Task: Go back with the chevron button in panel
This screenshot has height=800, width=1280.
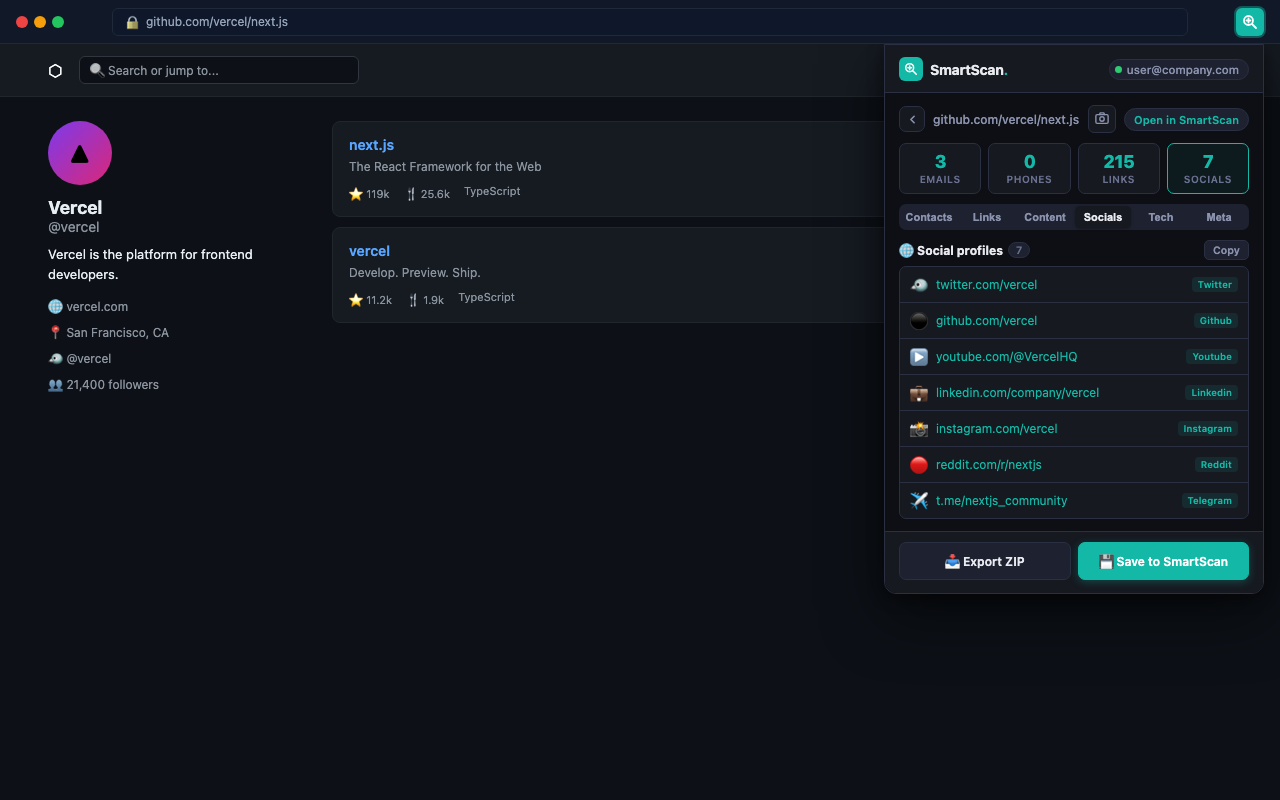Action: (x=912, y=120)
